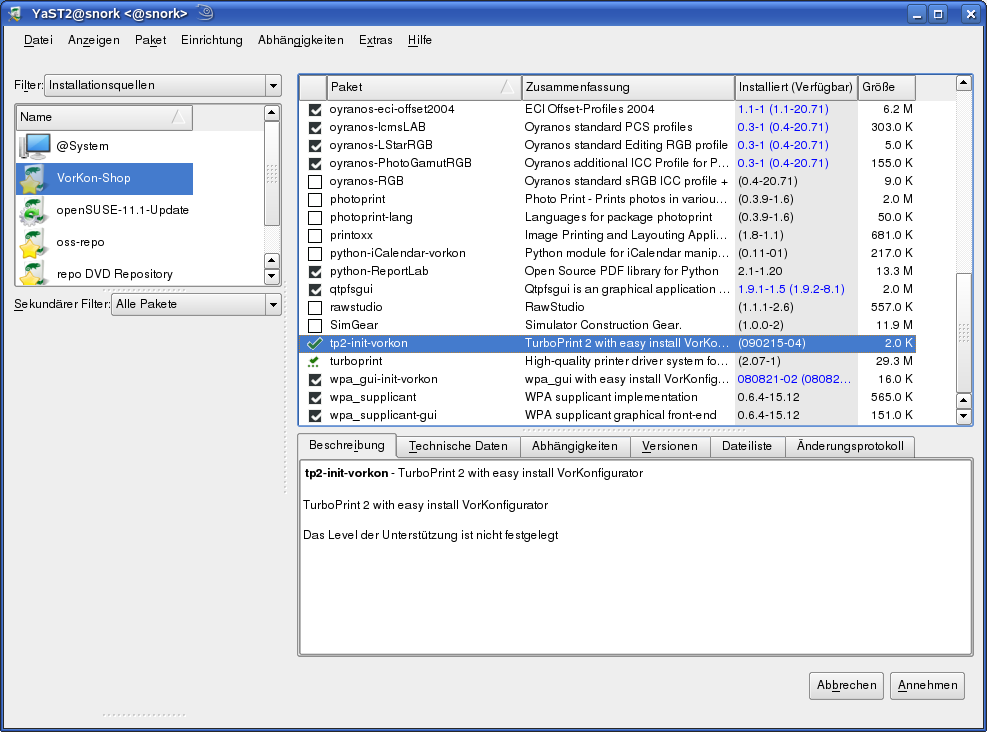The height and width of the screenshot is (732, 987).
Task: Select the @System repository row
Action: pyautogui.click(x=104, y=147)
